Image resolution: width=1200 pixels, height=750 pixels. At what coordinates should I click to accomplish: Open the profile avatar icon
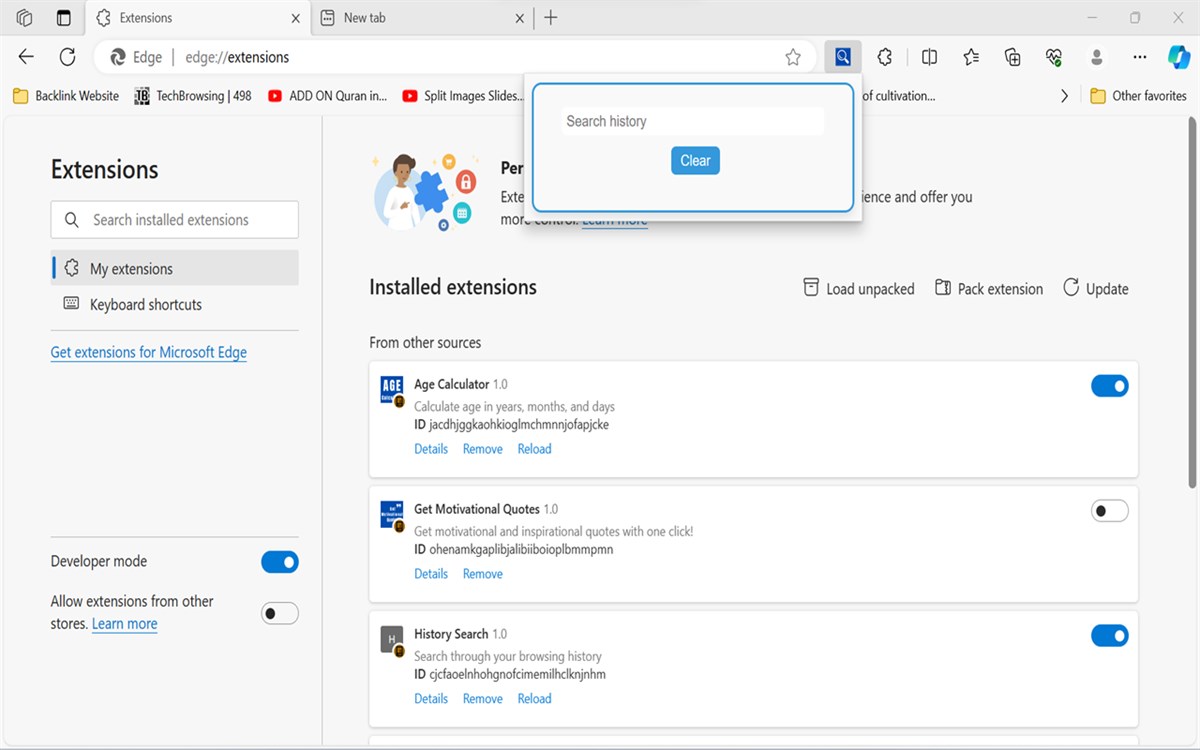1097,57
